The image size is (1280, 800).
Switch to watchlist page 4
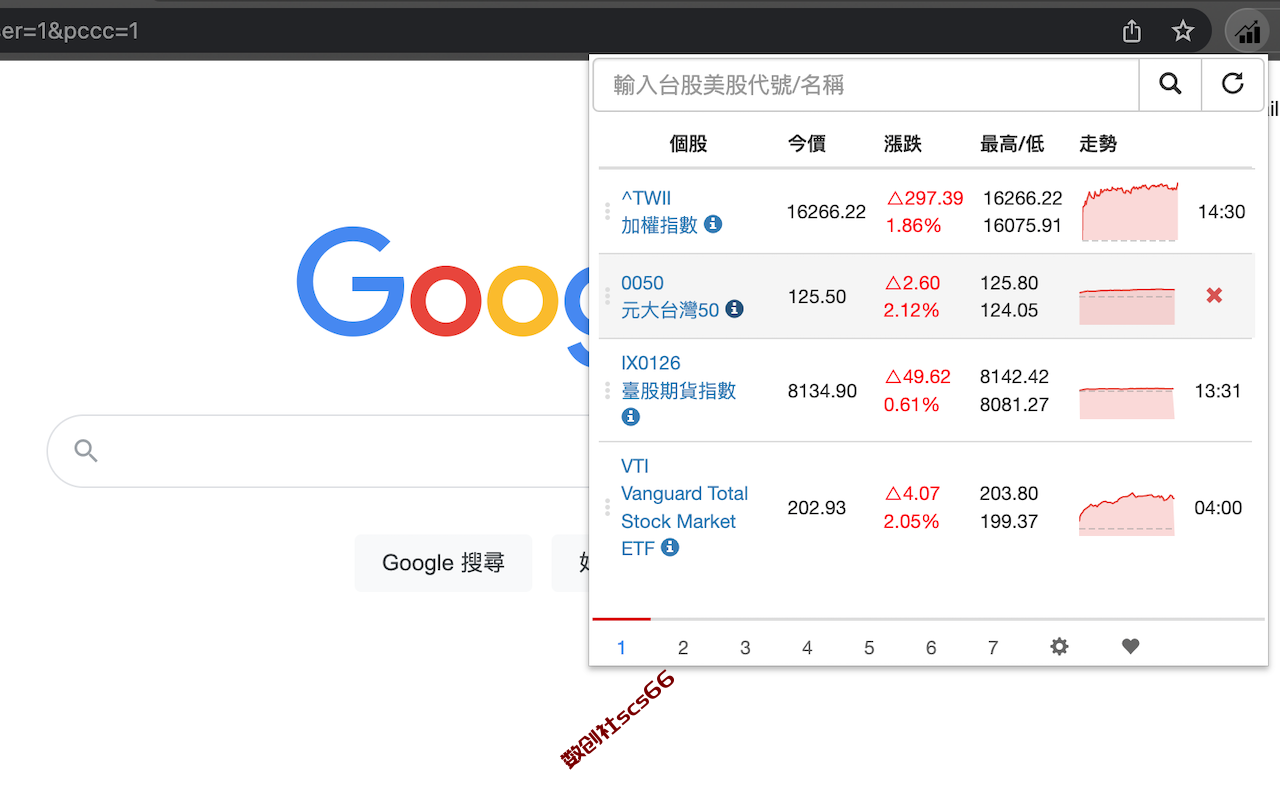(x=807, y=648)
